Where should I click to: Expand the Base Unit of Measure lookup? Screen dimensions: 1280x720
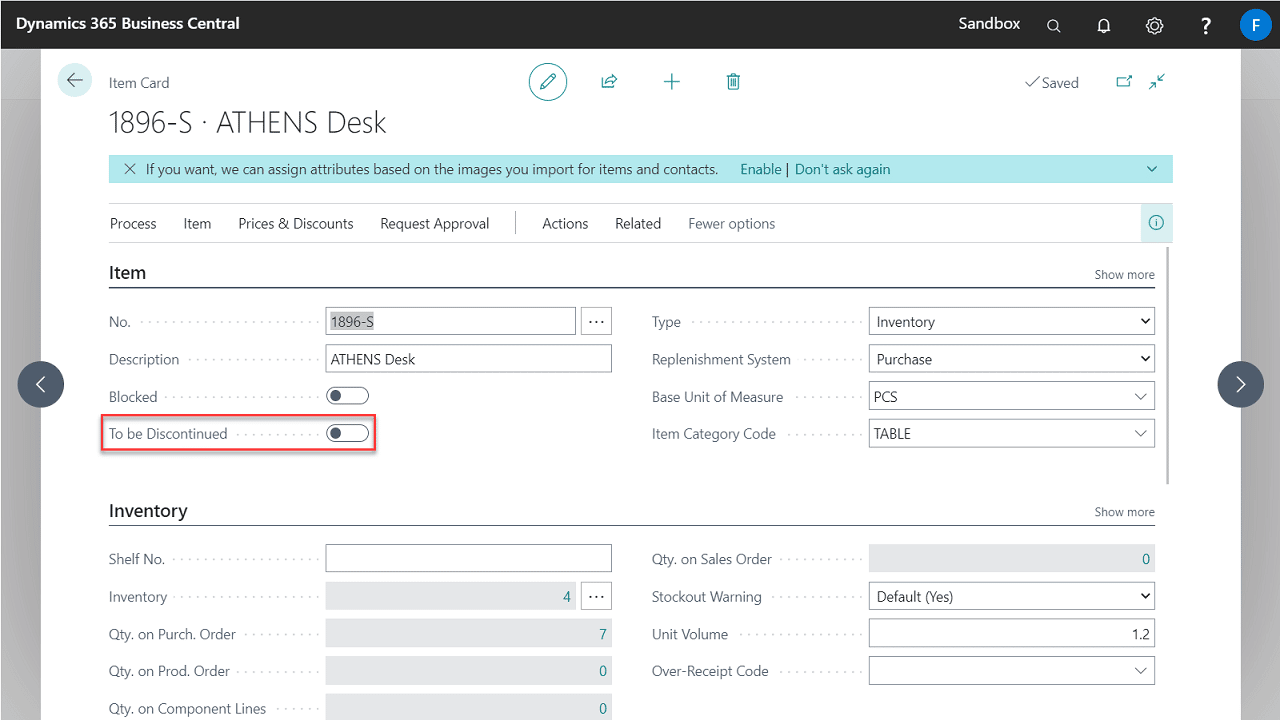[x=1141, y=396]
